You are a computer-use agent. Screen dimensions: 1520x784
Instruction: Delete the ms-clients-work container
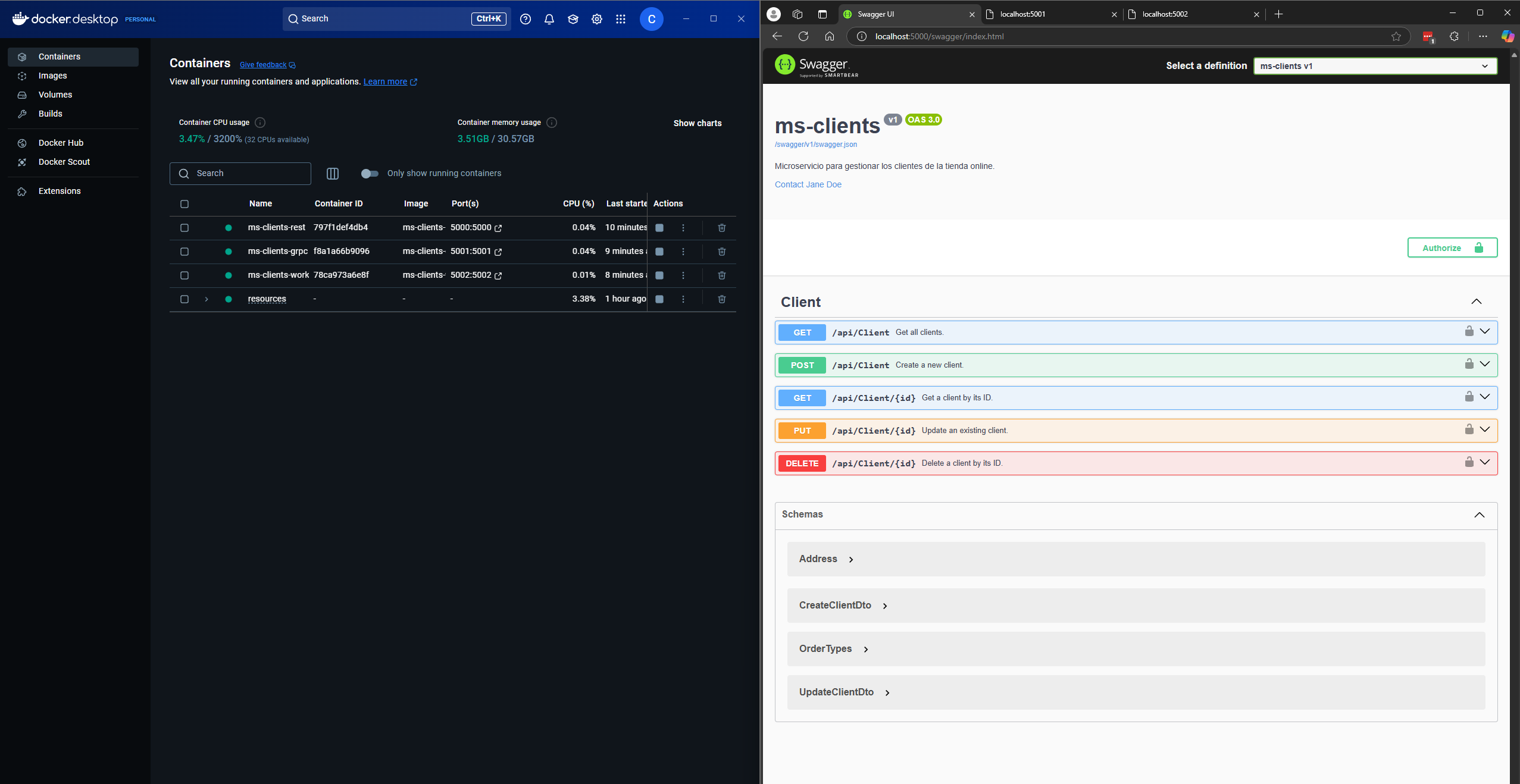(721, 275)
